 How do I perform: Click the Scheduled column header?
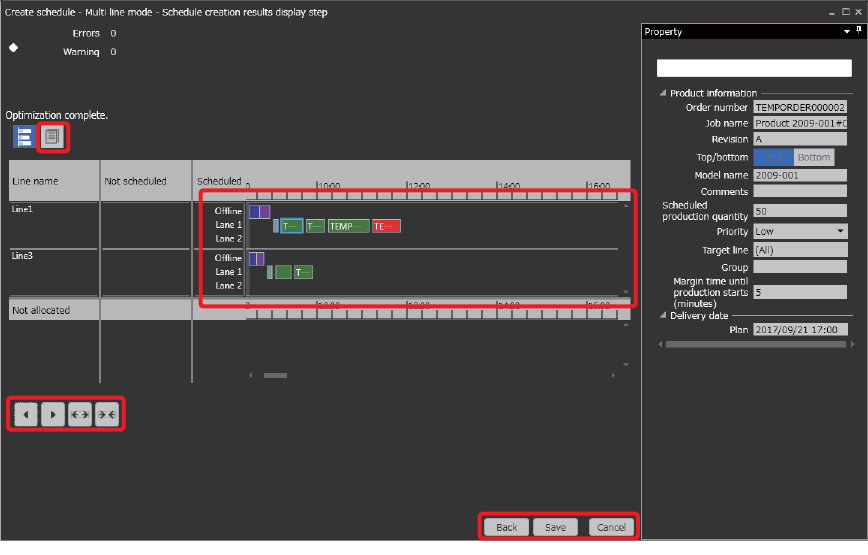point(219,181)
